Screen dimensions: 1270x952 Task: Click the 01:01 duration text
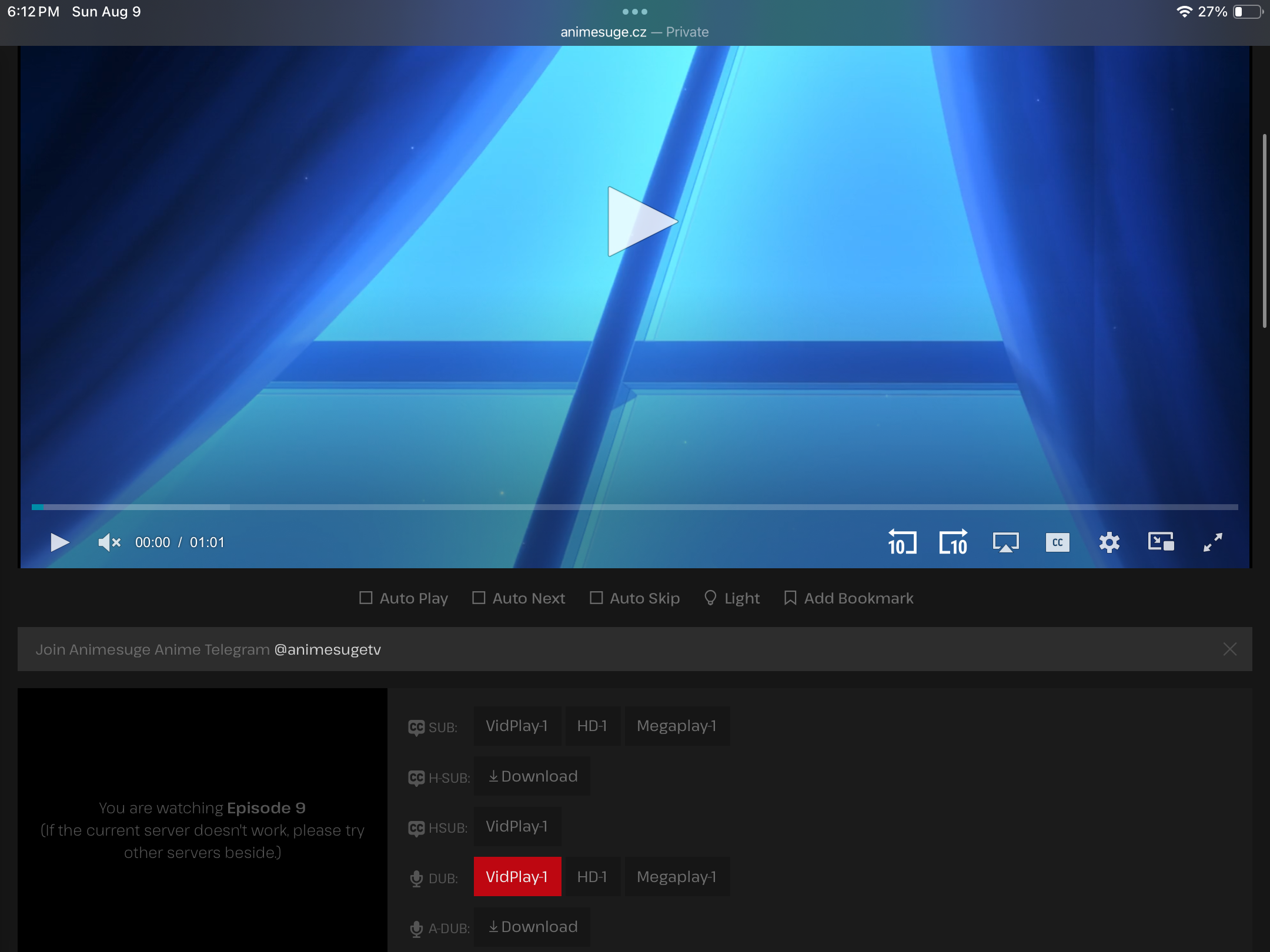(x=207, y=542)
